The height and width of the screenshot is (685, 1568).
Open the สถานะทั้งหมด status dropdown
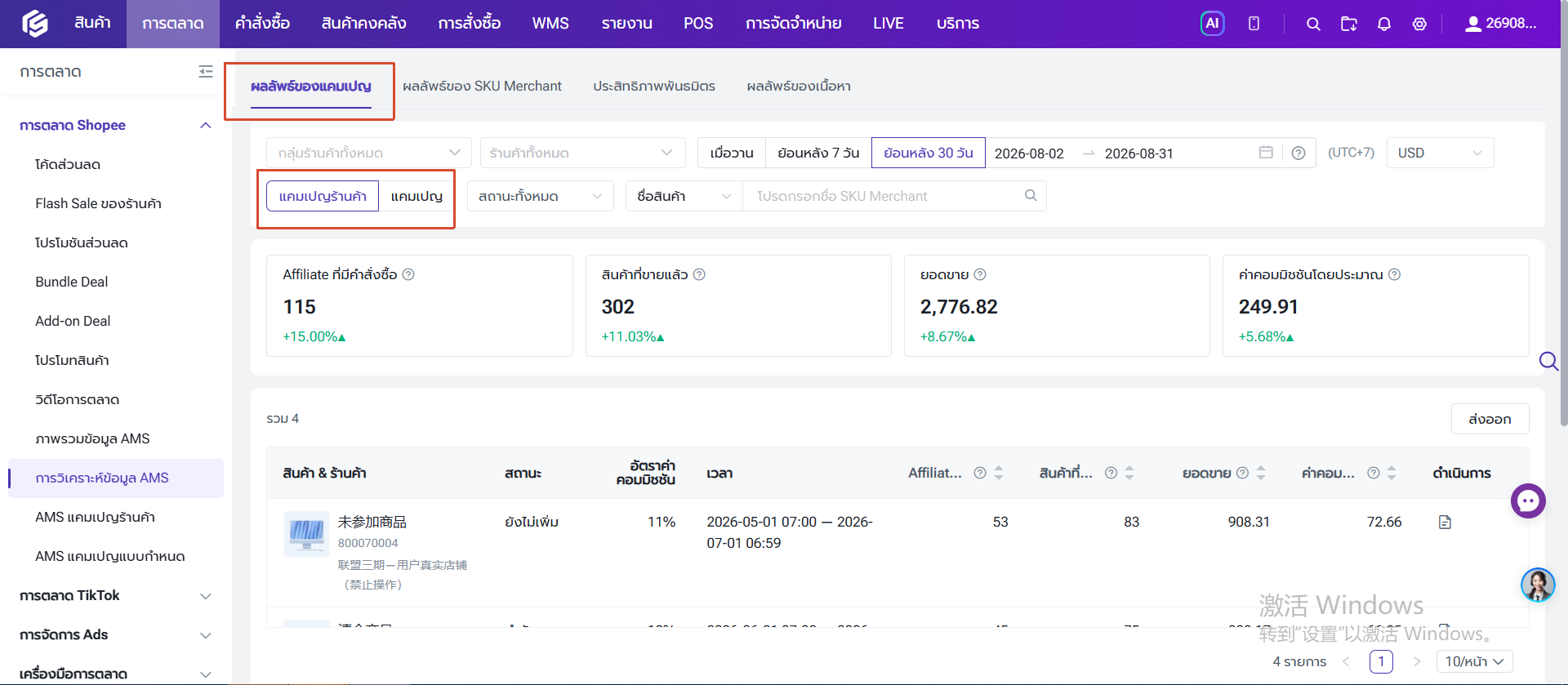[x=540, y=196]
